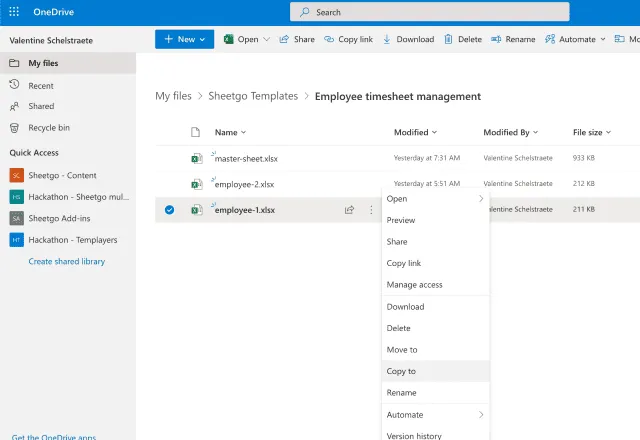Click Sheetgo Add-ins library tile icon
Viewport: 640px width, 440px height.
tap(16, 218)
